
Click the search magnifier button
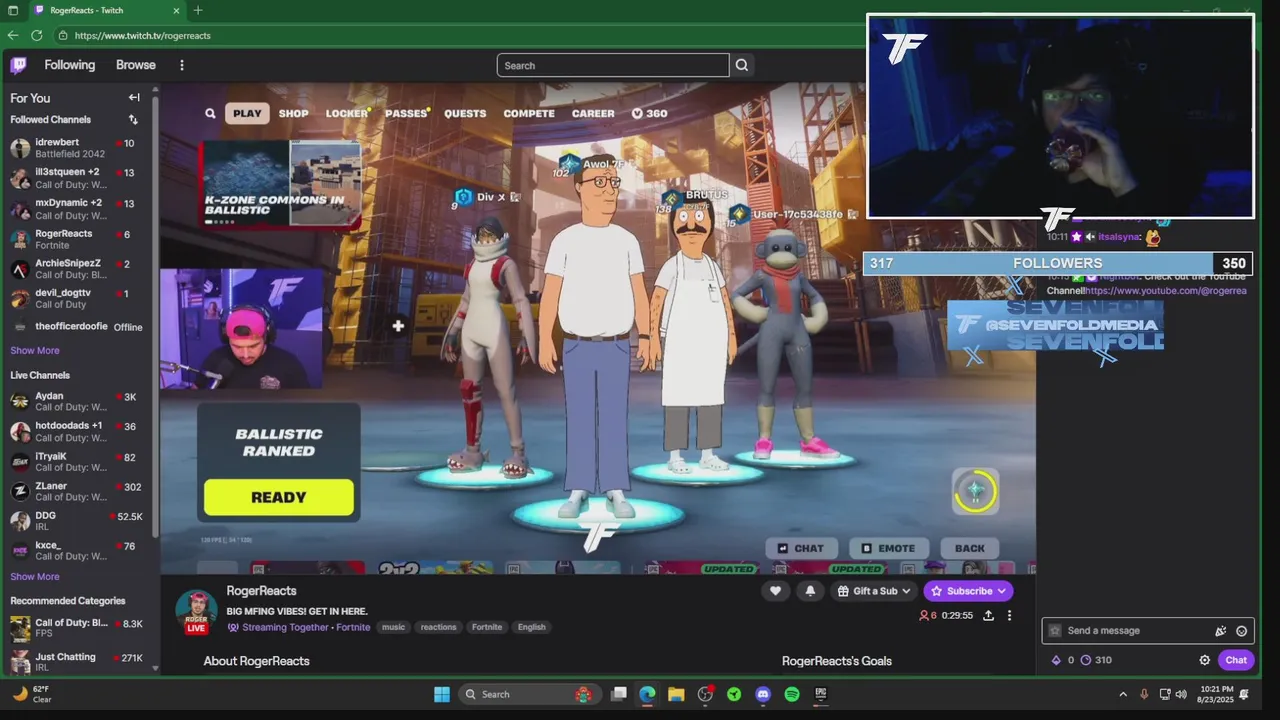click(742, 65)
